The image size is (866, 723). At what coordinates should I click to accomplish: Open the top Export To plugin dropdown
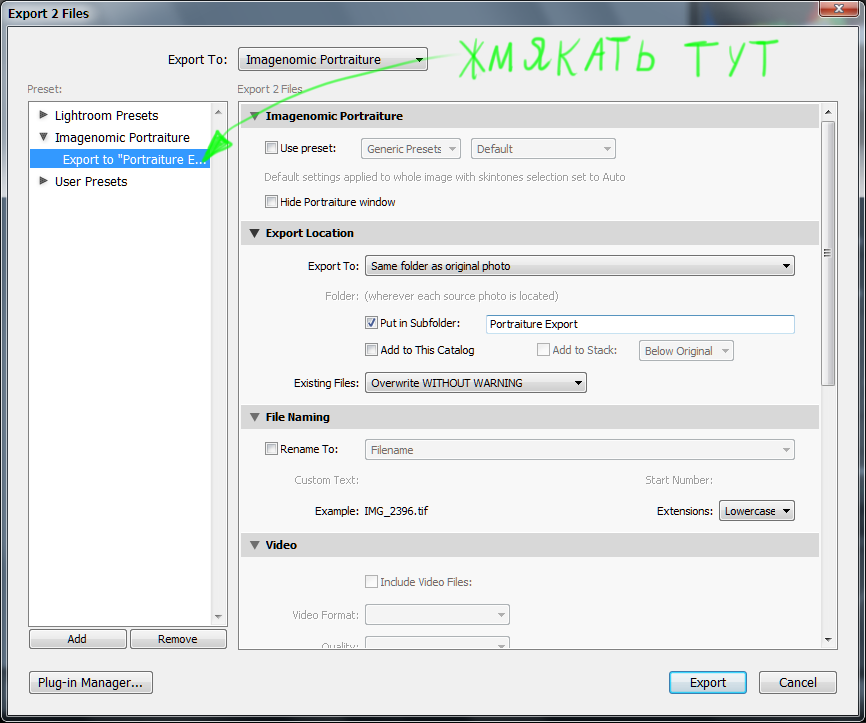(333, 60)
